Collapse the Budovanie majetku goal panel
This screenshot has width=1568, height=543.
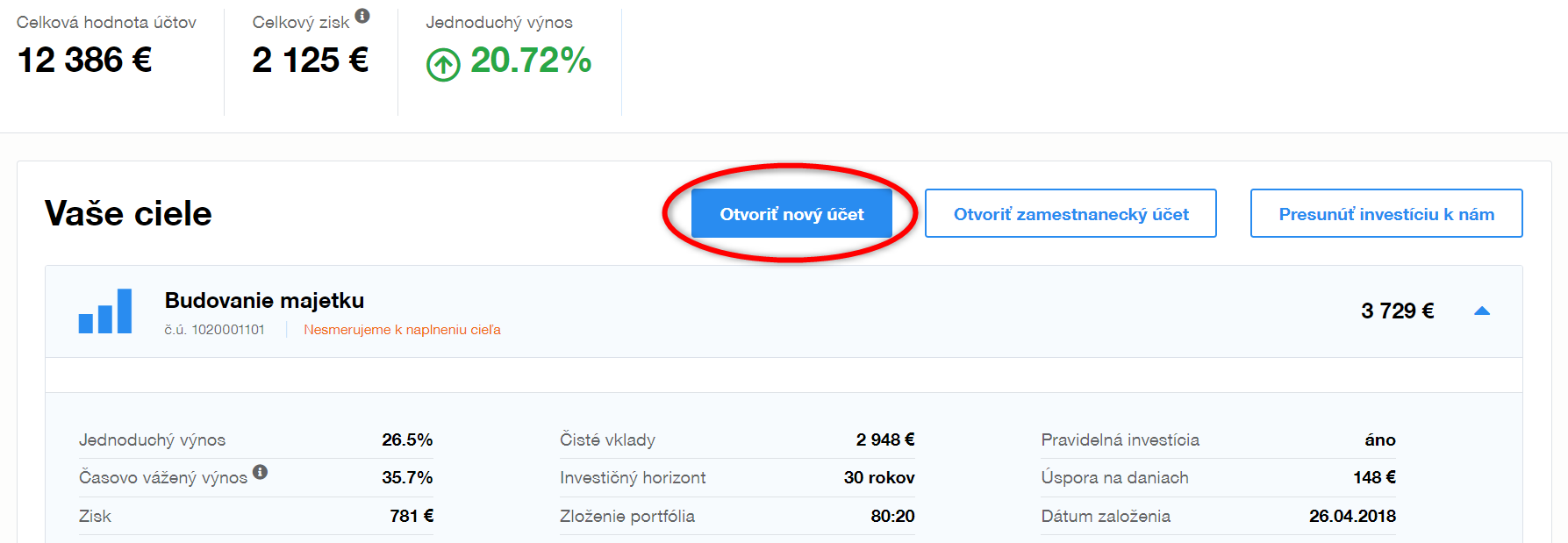click(1482, 311)
